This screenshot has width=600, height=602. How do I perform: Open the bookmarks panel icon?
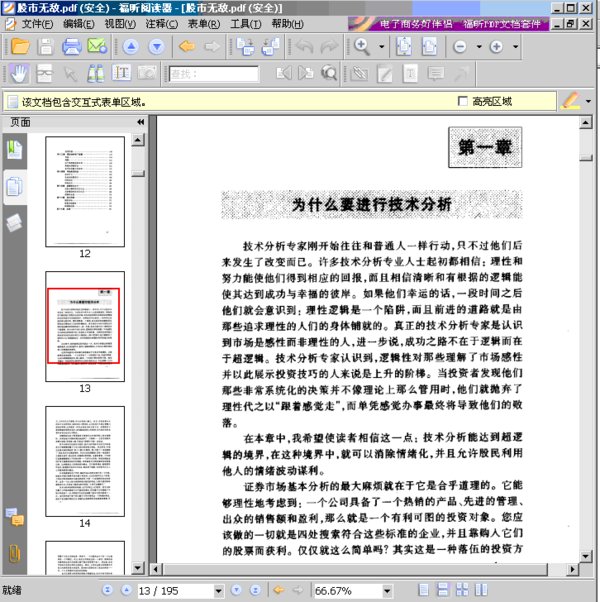[x=15, y=150]
